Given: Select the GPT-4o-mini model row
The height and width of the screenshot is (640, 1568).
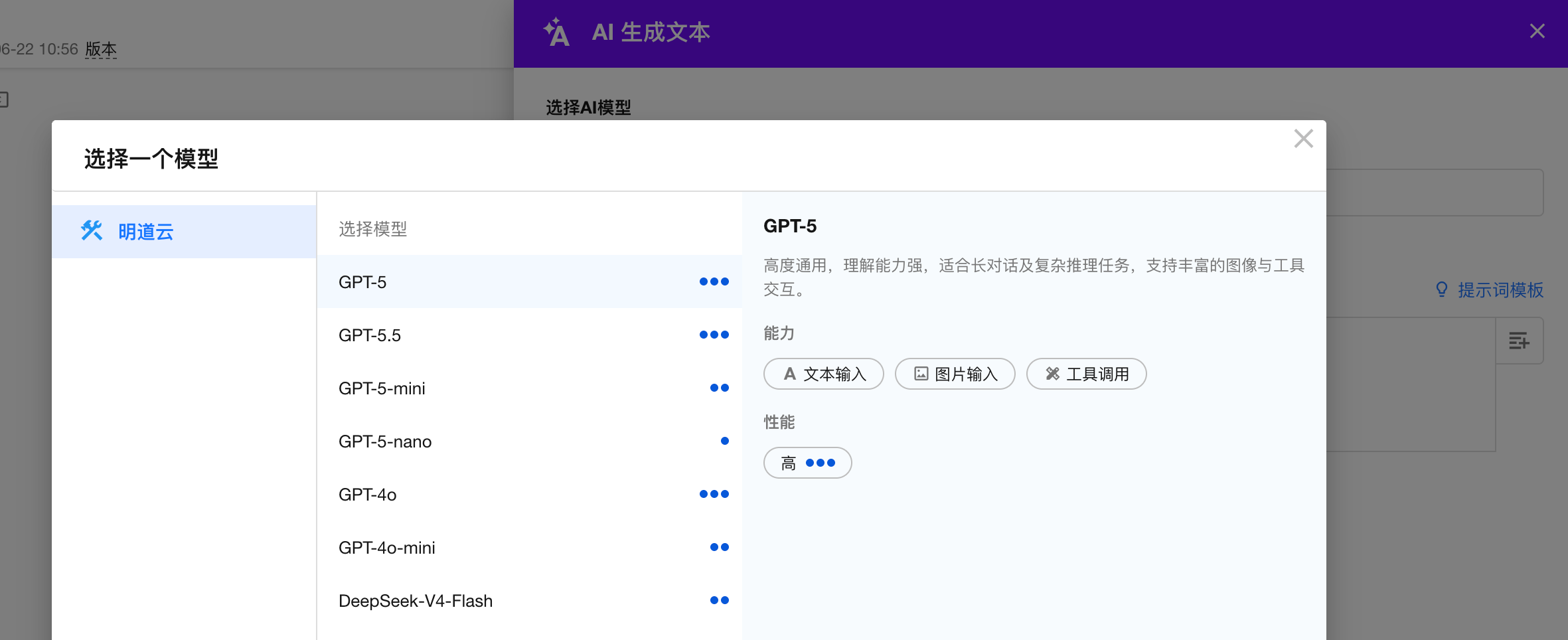Looking at the screenshot, I should [529, 547].
